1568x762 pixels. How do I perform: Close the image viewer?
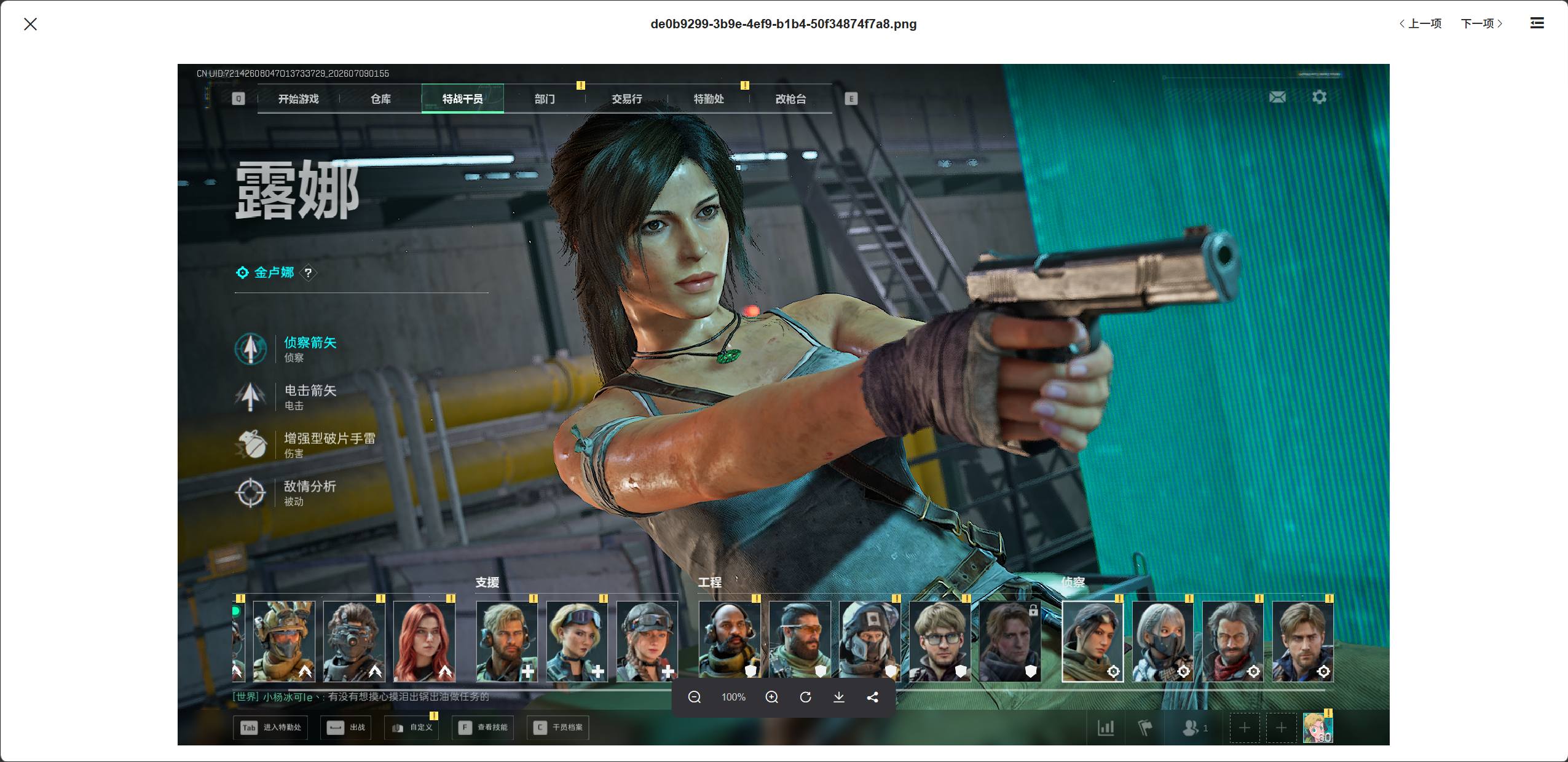coord(30,24)
